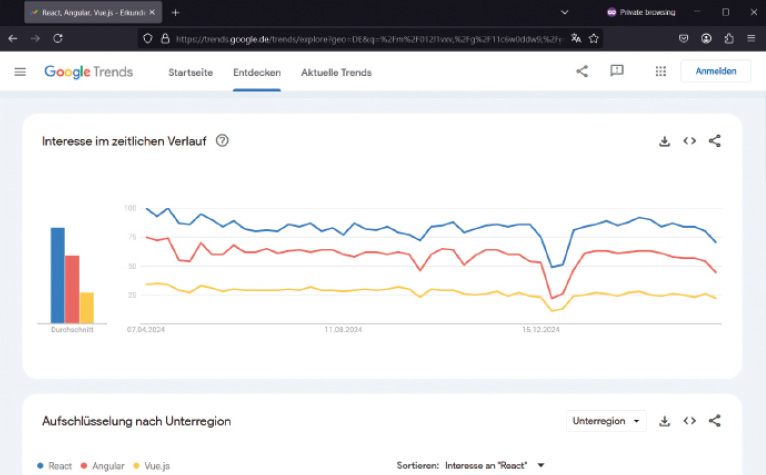The image size is (766, 475).
Task: Close the React, Angular, Vue.js tab
Action: click(152, 13)
